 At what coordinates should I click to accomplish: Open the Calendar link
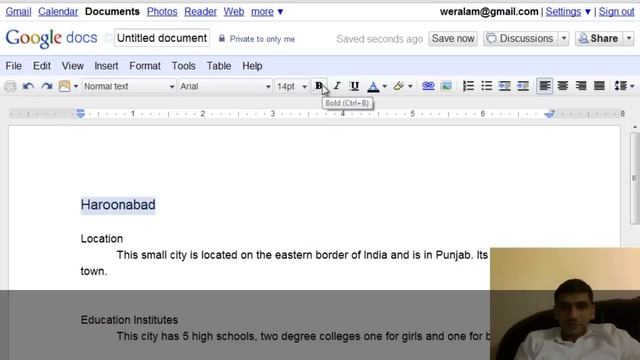(58, 11)
